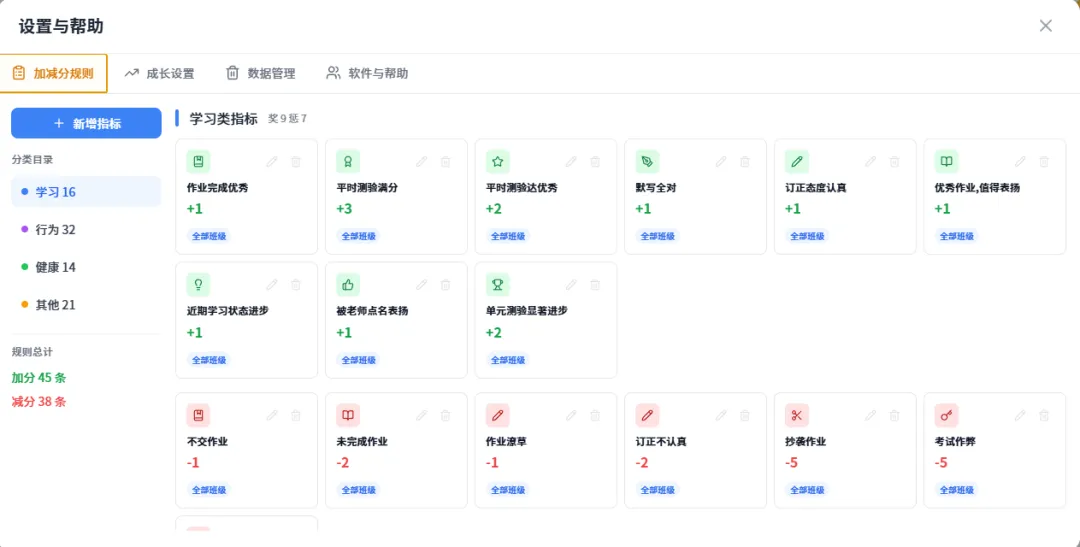Click the 减分 38 条 summary text
This screenshot has width=1080, height=547.
pyautogui.click(x=39, y=402)
